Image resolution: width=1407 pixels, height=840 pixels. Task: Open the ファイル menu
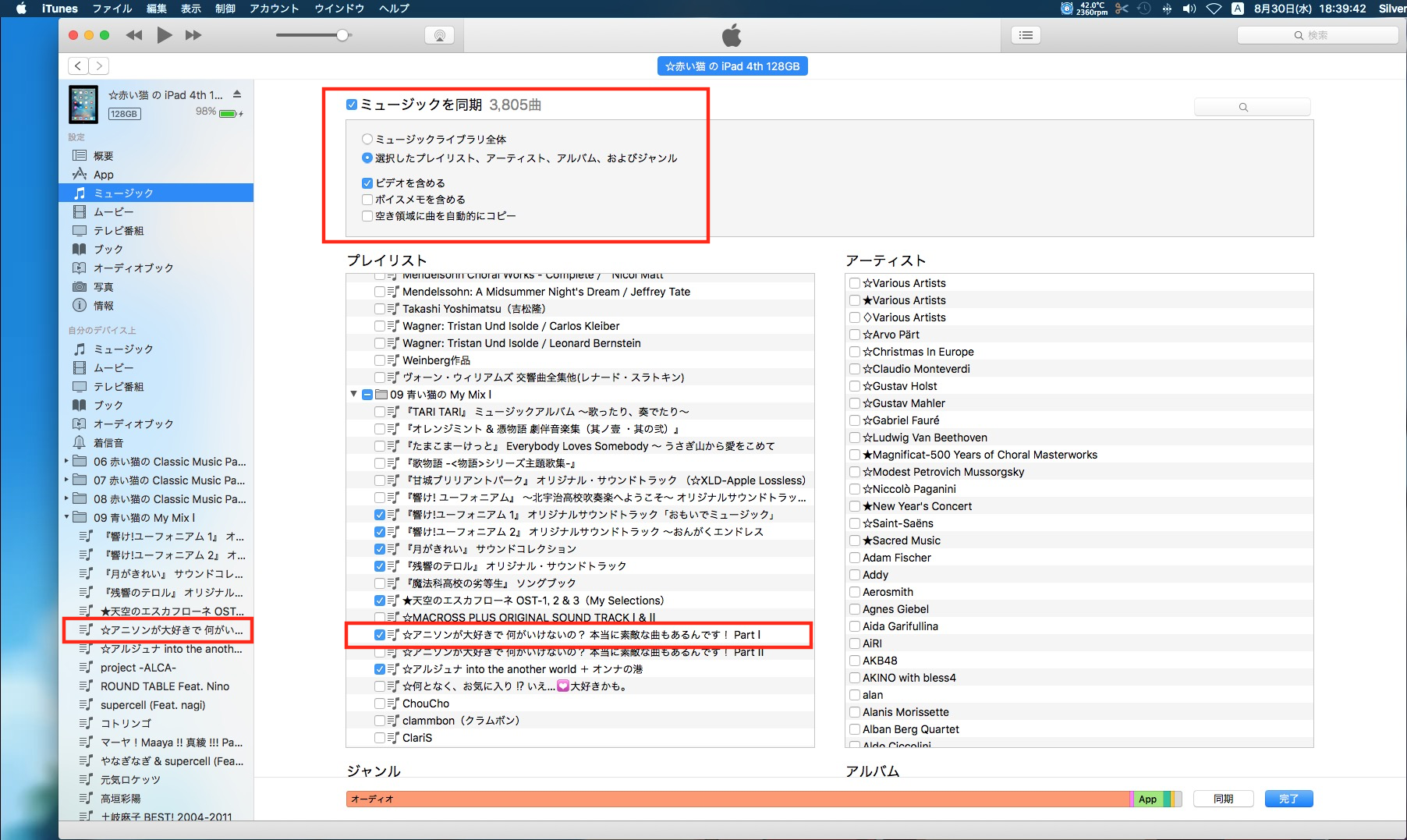tap(112, 9)
